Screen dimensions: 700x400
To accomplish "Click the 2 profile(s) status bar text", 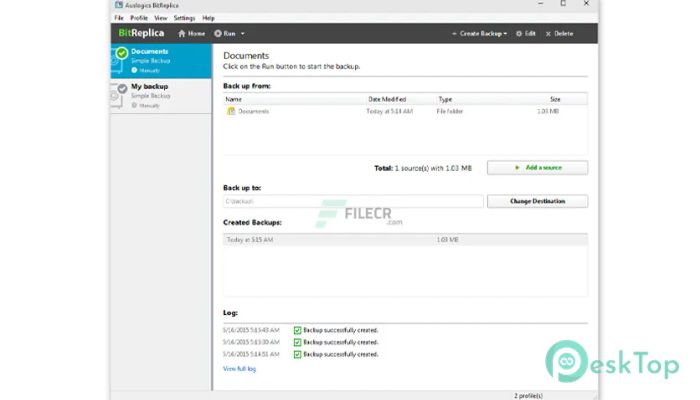I will tap(528, 396).
